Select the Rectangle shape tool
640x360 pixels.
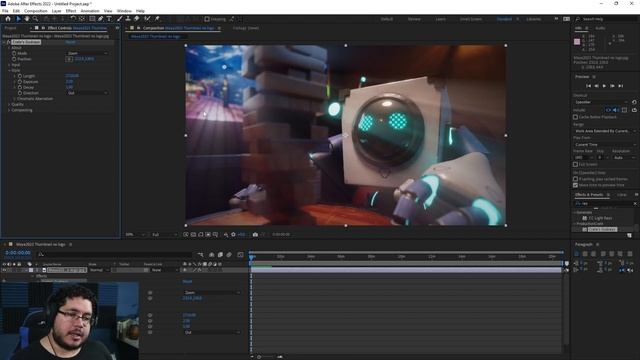coord(92,19)
